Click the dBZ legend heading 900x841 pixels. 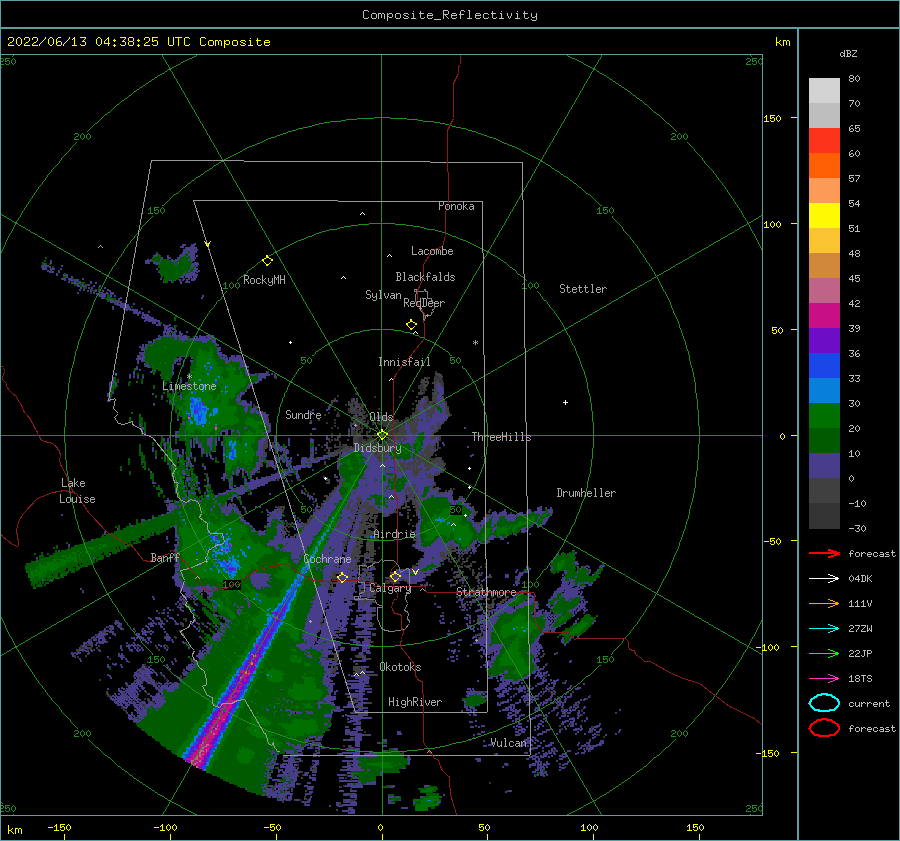(848, 53)
